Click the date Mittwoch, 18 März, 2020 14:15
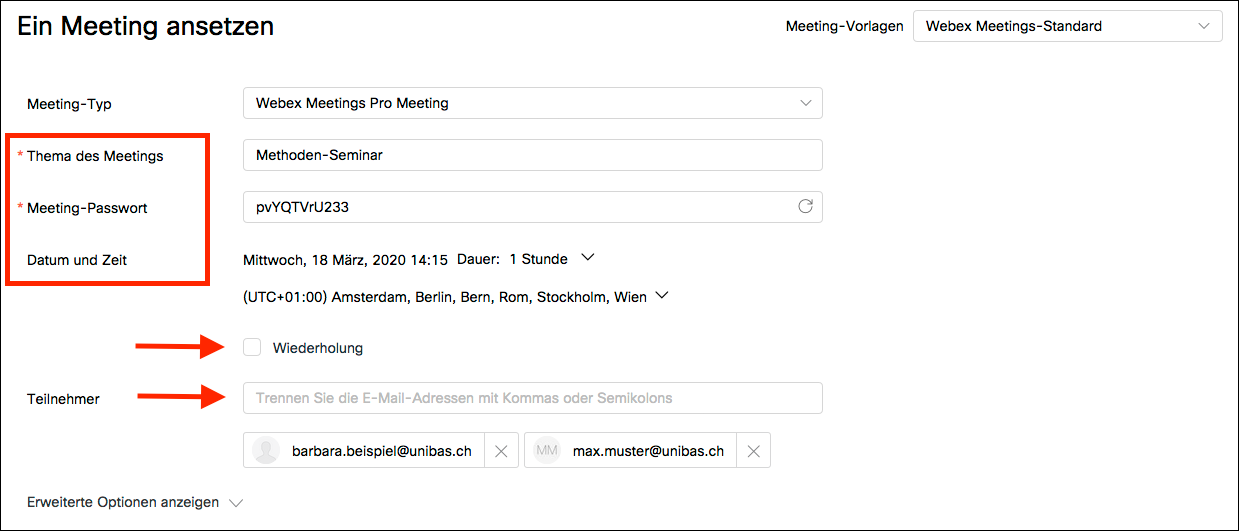Image resolution: width=1239 pixels, height=531 pixels. [x=345, y=259]
